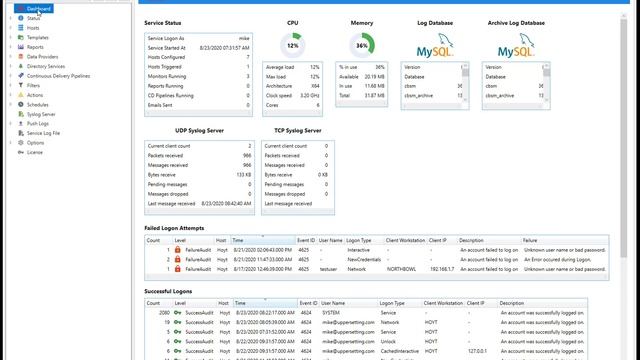
Task: Click key icon on the CachedInteractive logon row
Action: click(178, 351)
